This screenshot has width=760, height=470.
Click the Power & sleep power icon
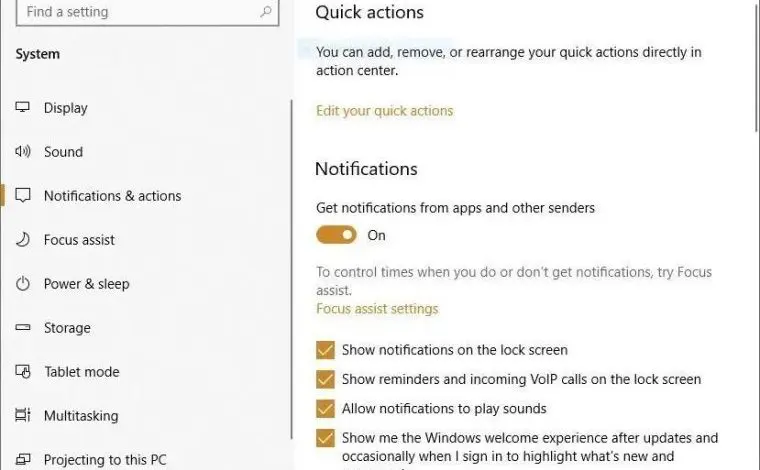[x=22, y=283]
